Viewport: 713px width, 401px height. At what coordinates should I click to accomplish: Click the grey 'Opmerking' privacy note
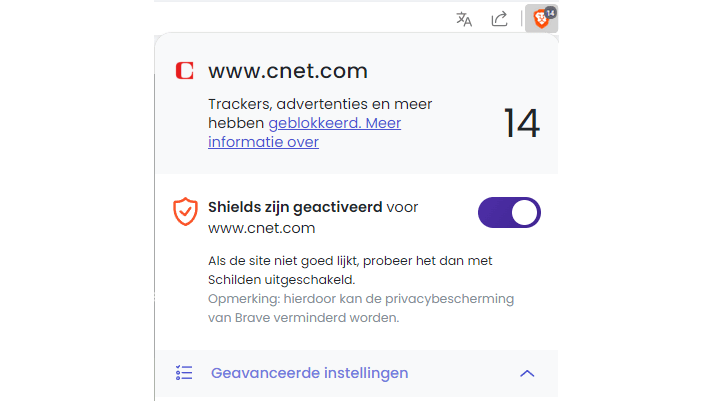coord(360,299)
